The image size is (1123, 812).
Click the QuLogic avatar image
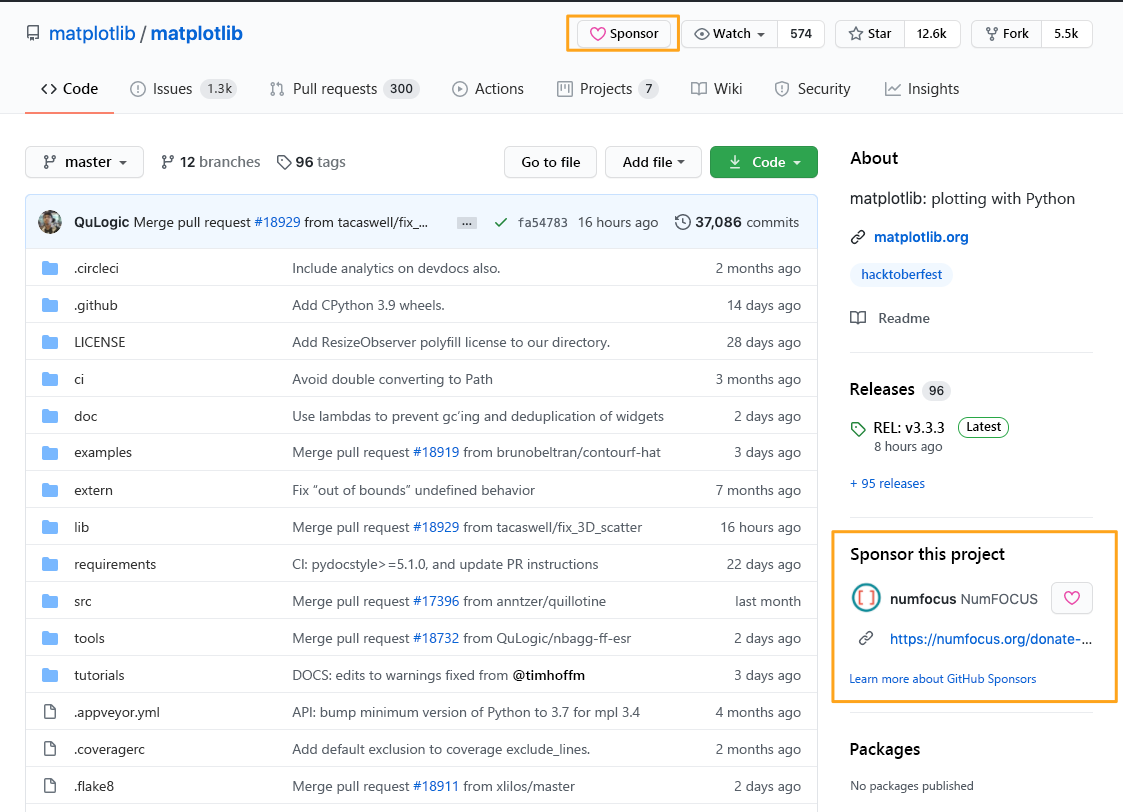(50, 222)
